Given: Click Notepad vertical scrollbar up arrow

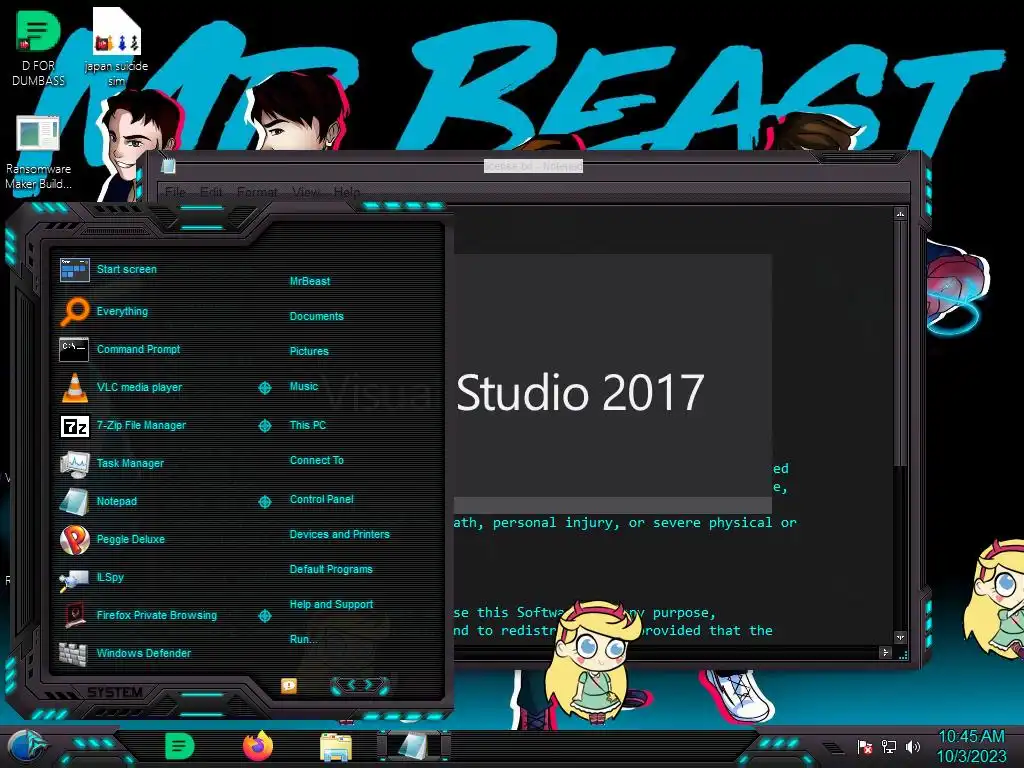Looking at the screenshot, I should coord(900,214).
